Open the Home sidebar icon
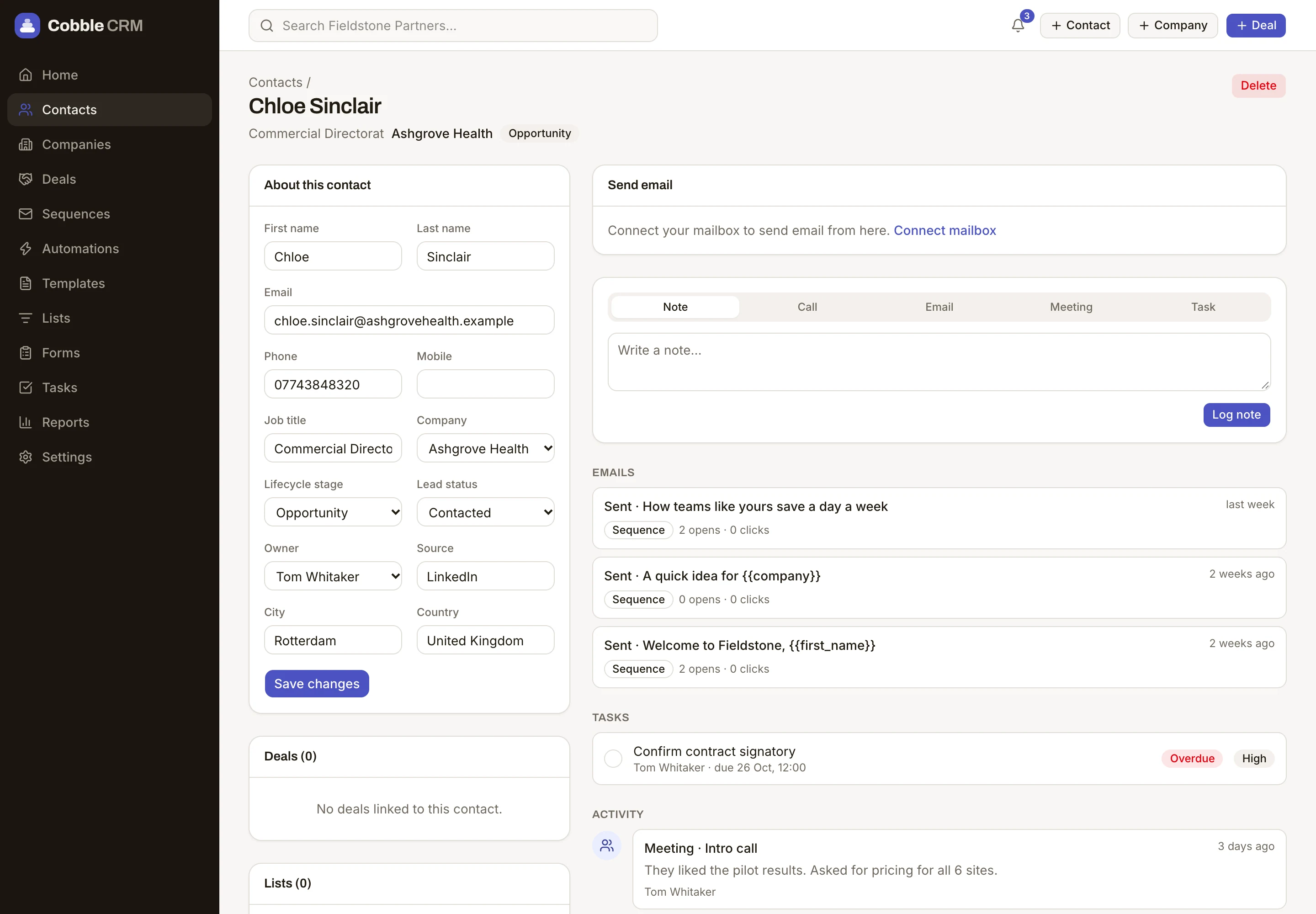The width and height of the screenshot is (1316, 914). click(25, 74)
